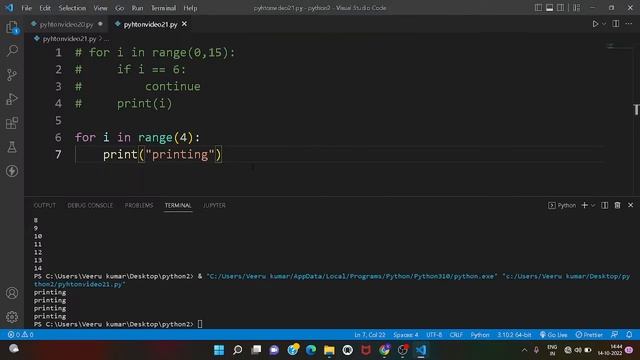Split the terminal pane
Image resolution: width=640 pixels, height=360 pixels.
pos(604,205)
